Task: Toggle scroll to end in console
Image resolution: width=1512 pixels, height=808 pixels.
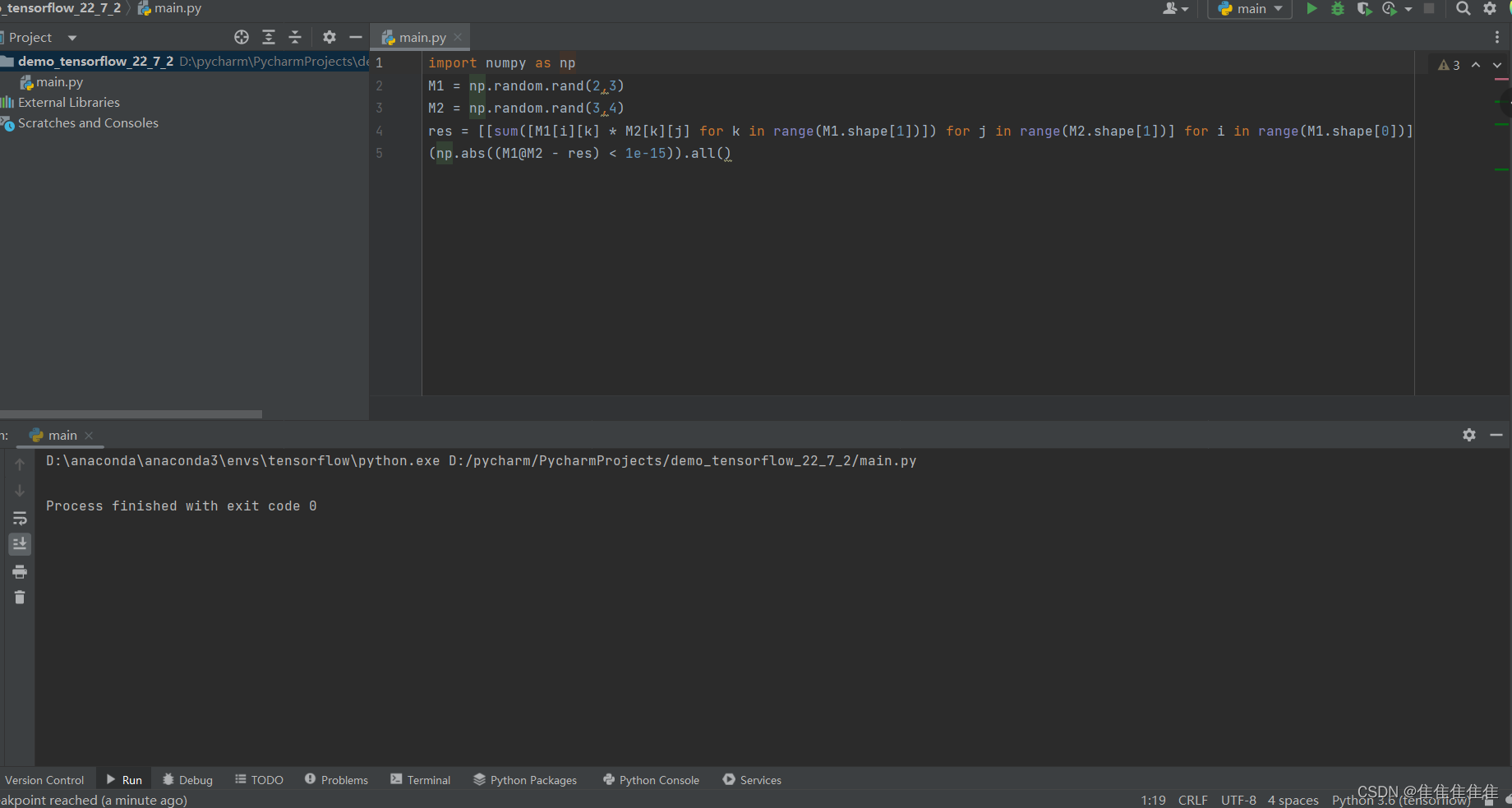Action: pos(20,544)
